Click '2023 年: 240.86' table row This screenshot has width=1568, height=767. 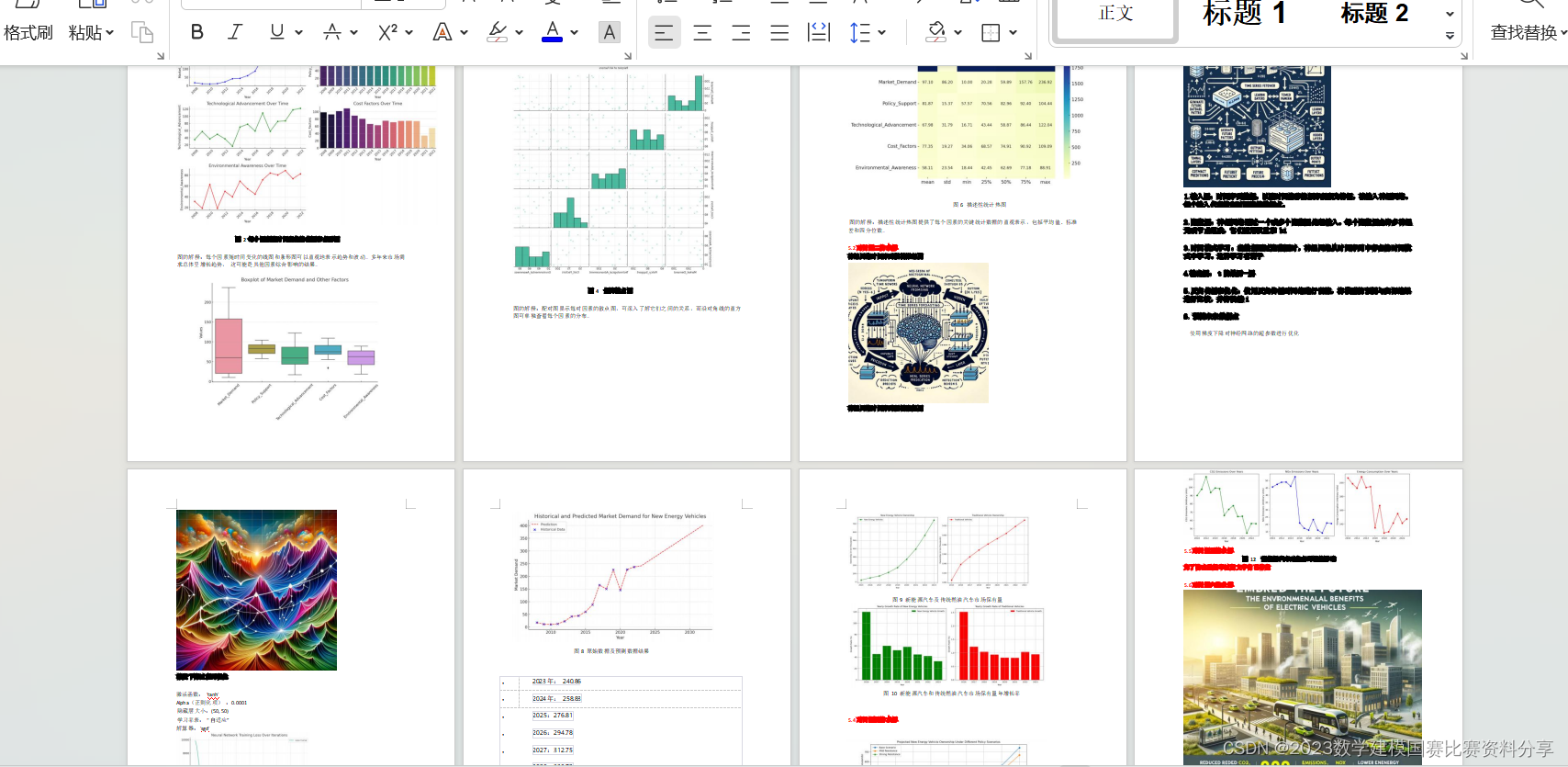[x=621, y=682]
